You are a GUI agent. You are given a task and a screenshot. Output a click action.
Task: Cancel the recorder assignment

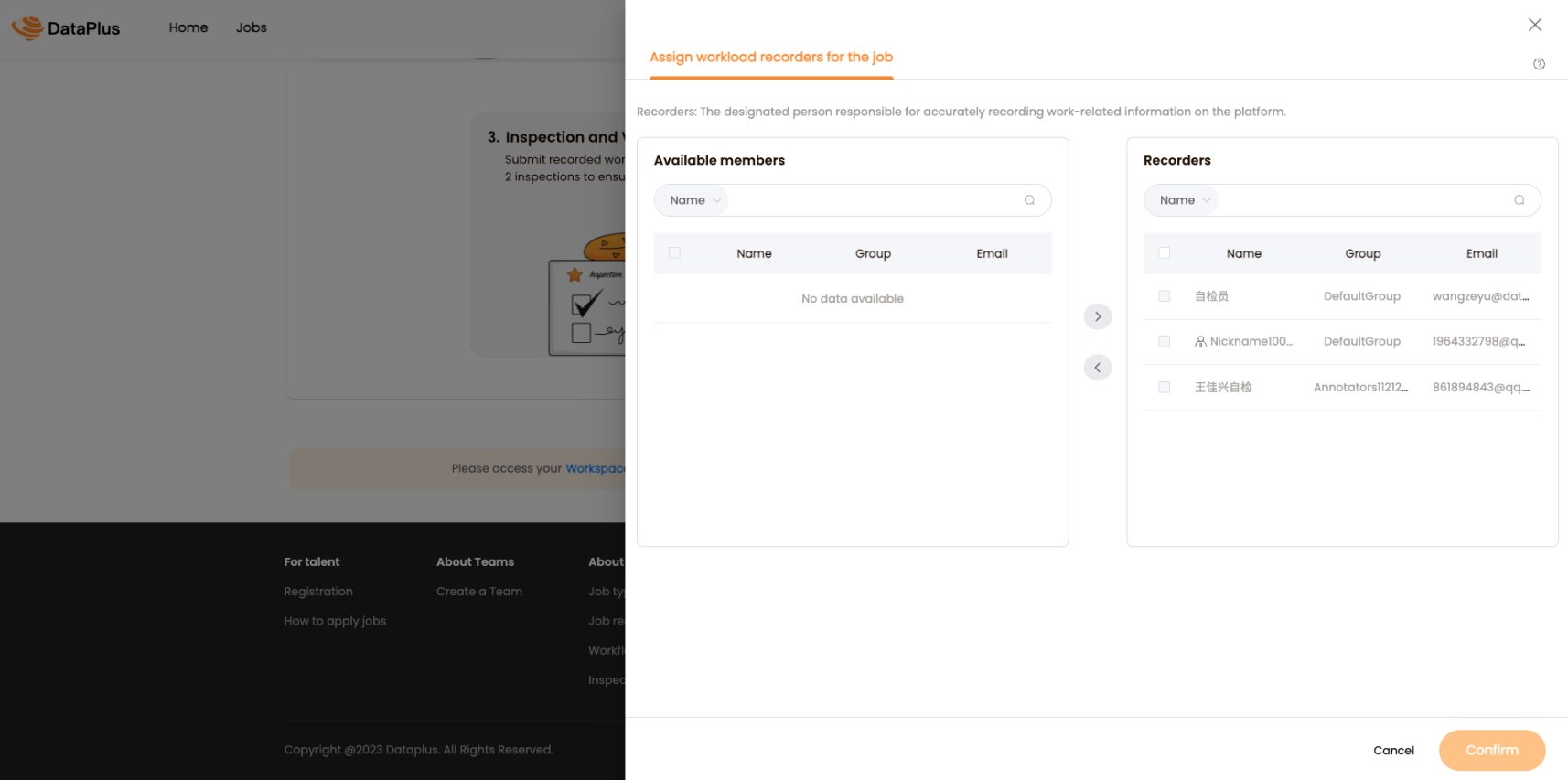1393,751
